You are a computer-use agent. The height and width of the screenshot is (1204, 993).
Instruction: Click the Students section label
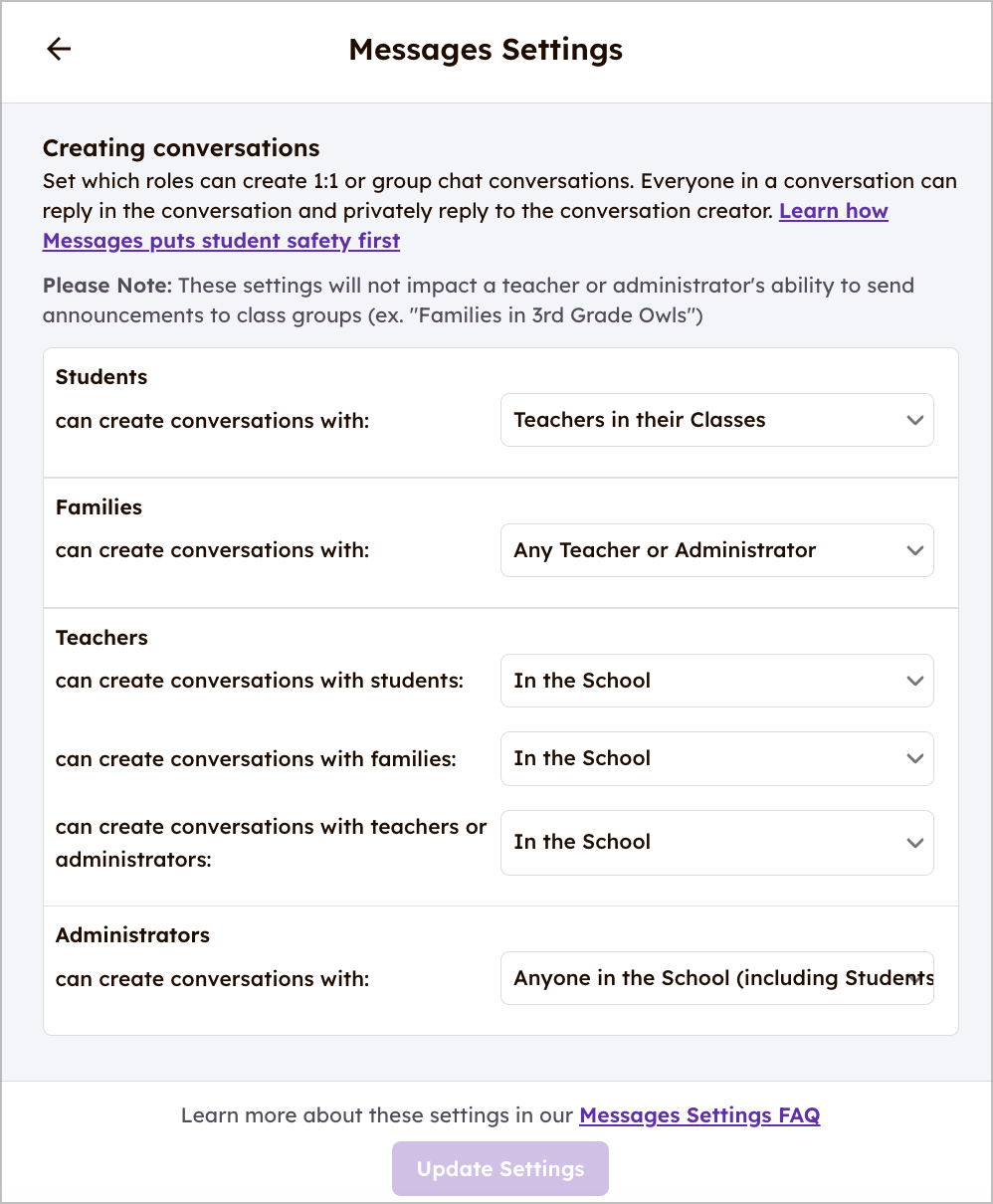click(101, 377)
